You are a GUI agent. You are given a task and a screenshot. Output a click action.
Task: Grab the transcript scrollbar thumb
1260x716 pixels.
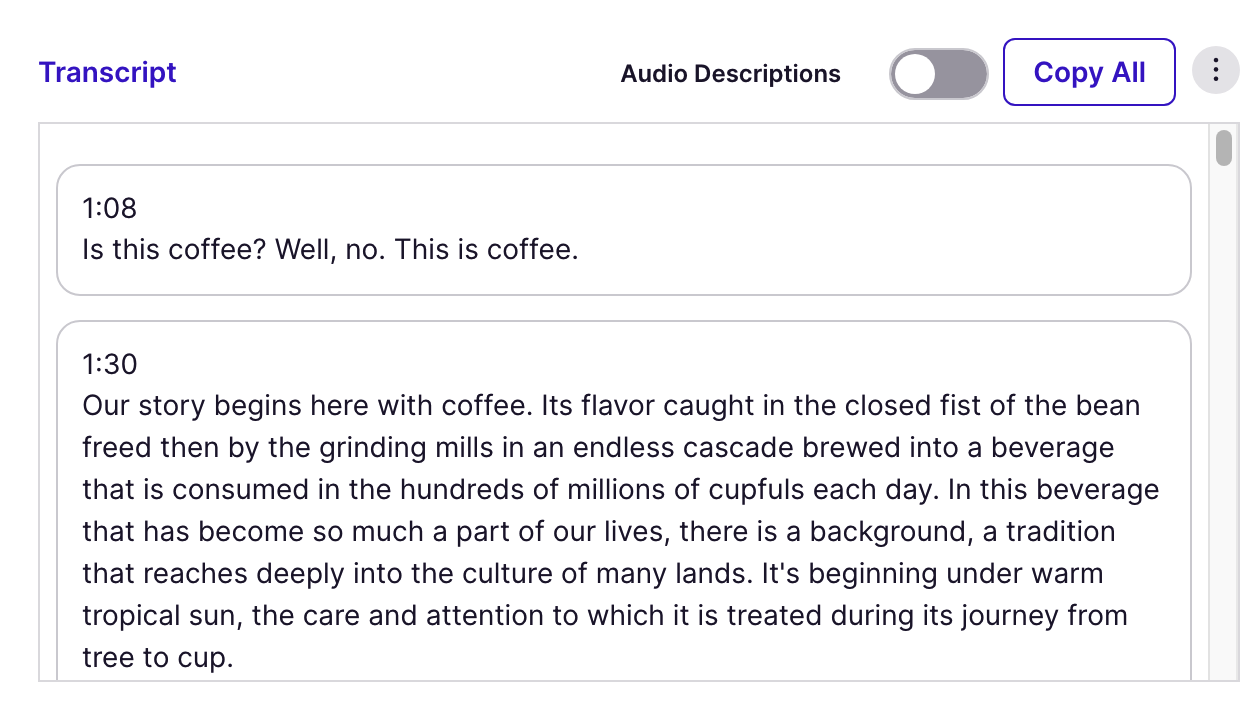point(1223,147)
